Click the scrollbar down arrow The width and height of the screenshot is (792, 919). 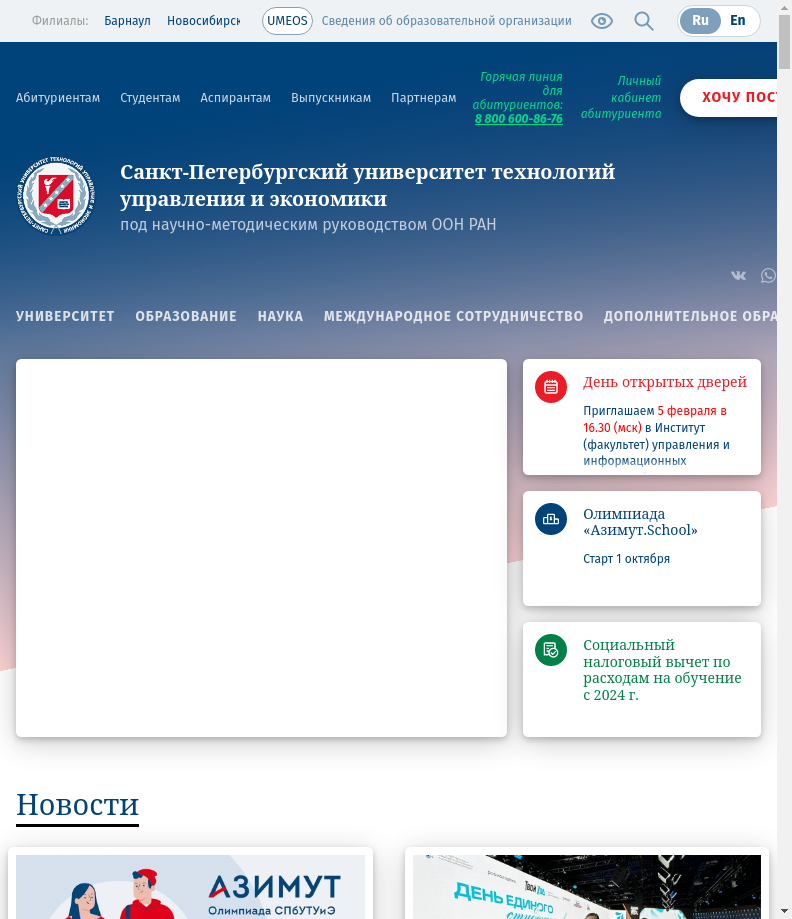point(784,911)
